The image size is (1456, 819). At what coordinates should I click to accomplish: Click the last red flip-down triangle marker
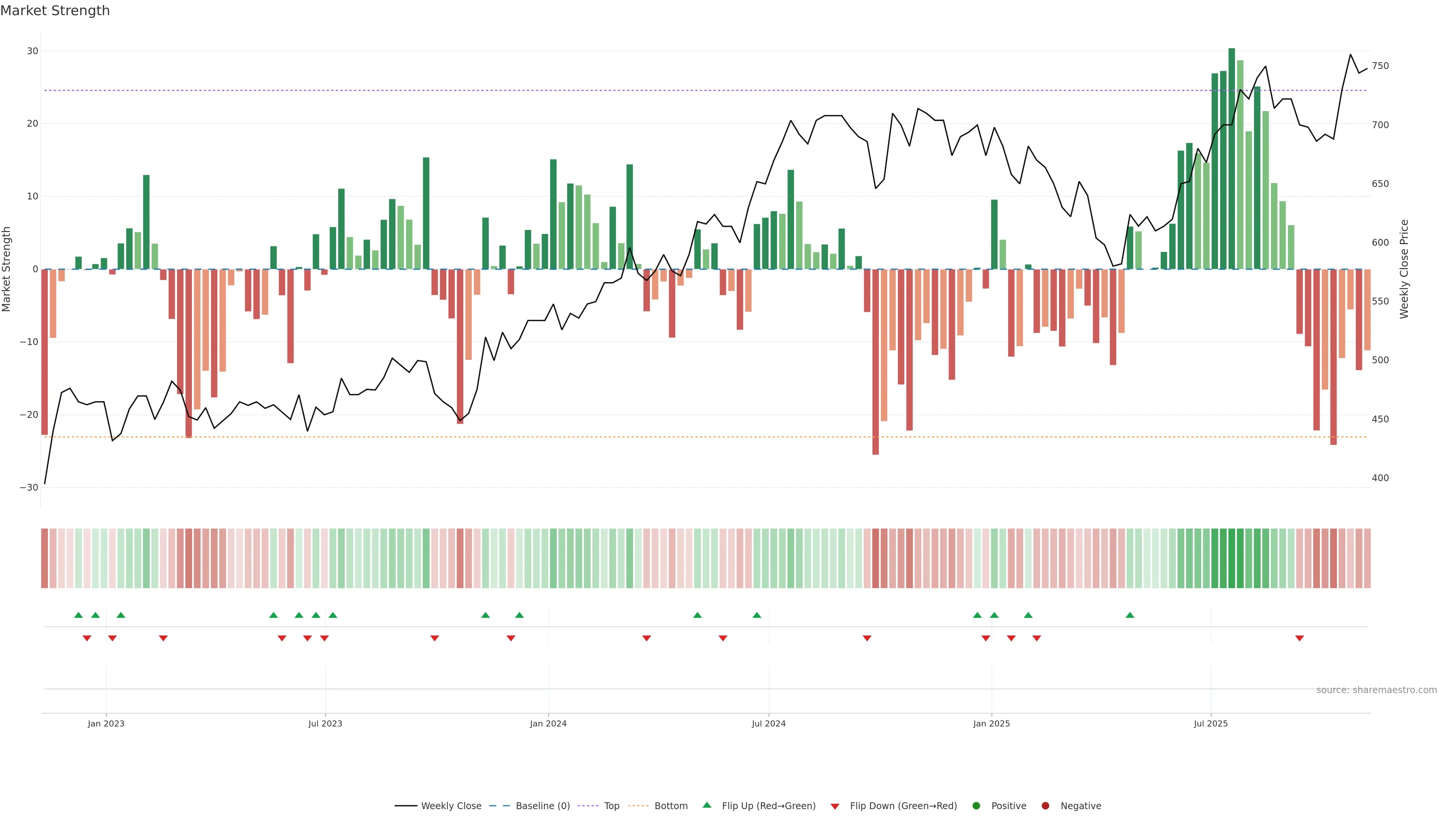[1299, 638]
